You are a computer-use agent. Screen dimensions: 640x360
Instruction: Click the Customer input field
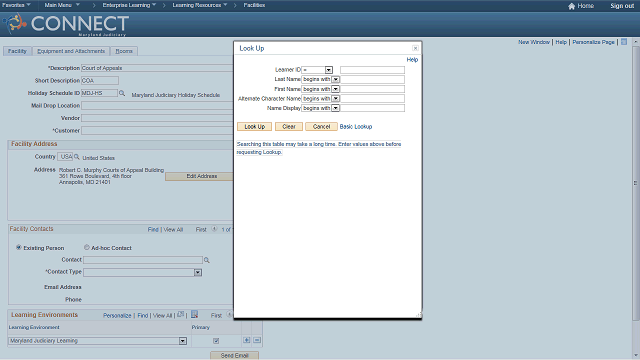[x=157, y=131]
